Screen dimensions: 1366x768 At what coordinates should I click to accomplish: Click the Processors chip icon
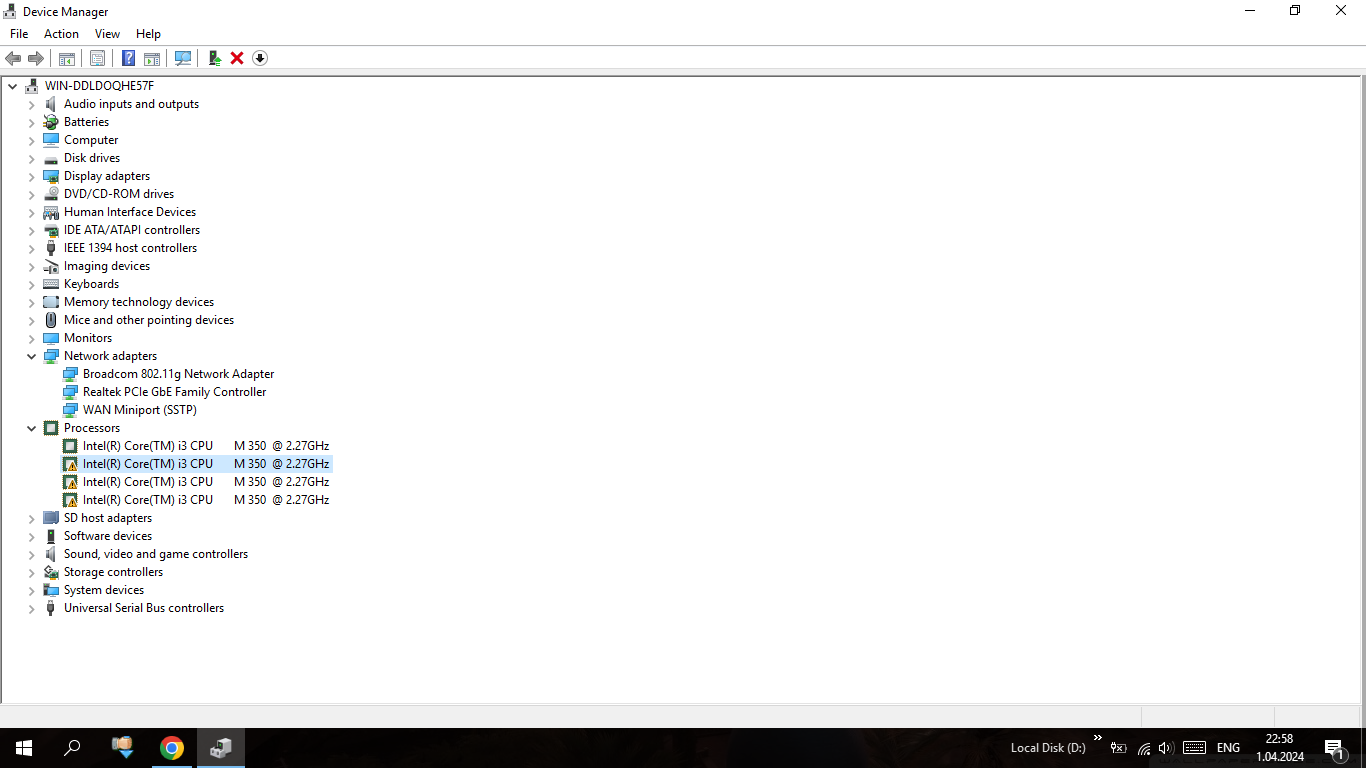51,428
